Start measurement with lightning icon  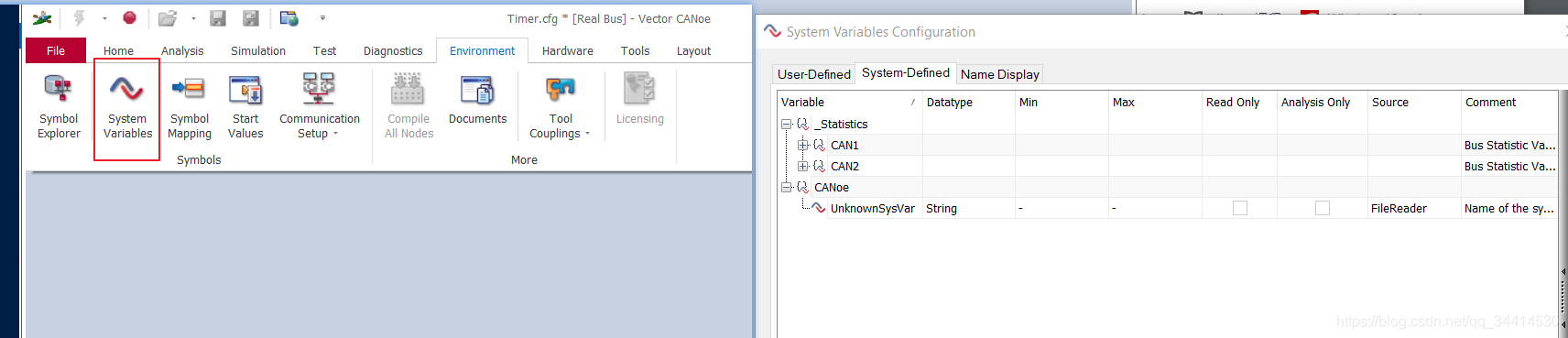tap(80, 17)
